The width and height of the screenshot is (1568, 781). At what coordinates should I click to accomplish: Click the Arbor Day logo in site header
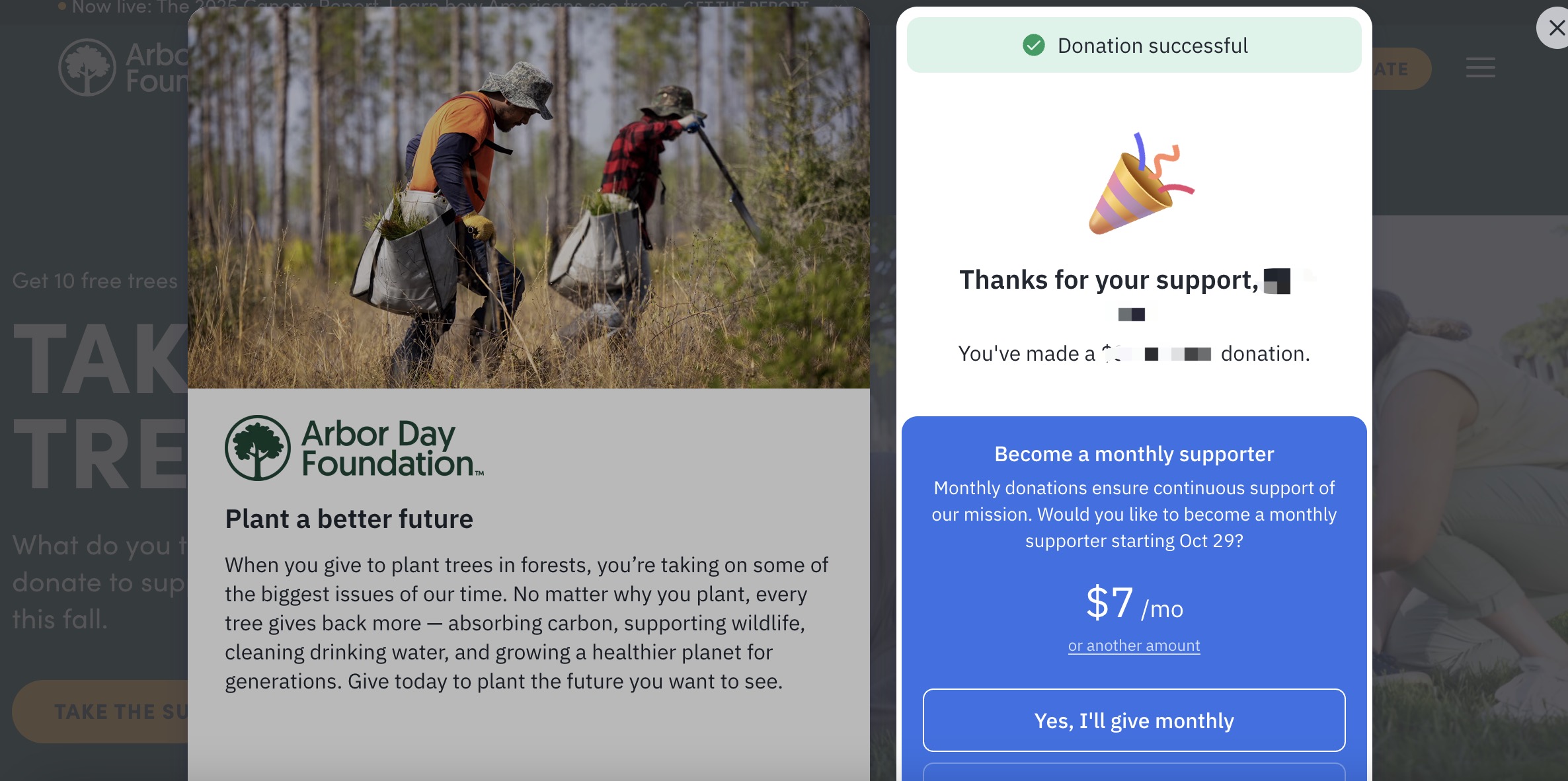coord(87,67)
